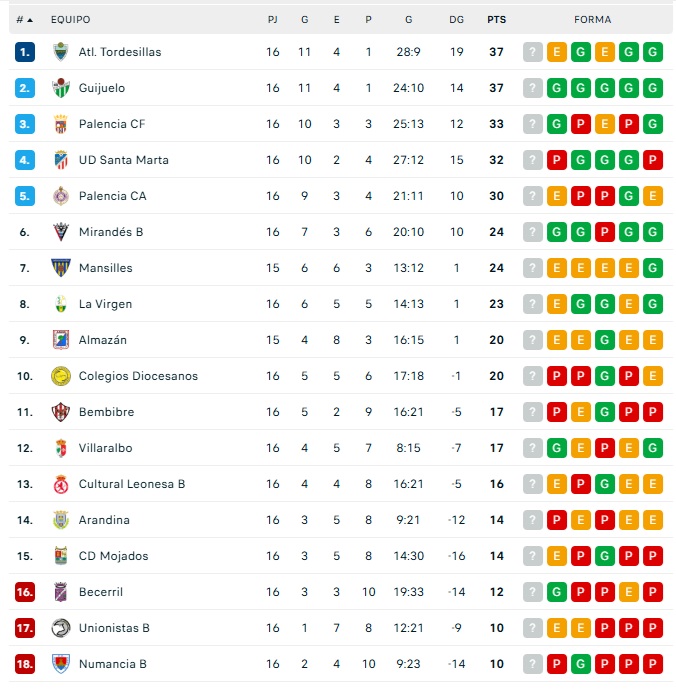
Task: Open the Palencia CA team link
Action: click(x=112, y=196)
